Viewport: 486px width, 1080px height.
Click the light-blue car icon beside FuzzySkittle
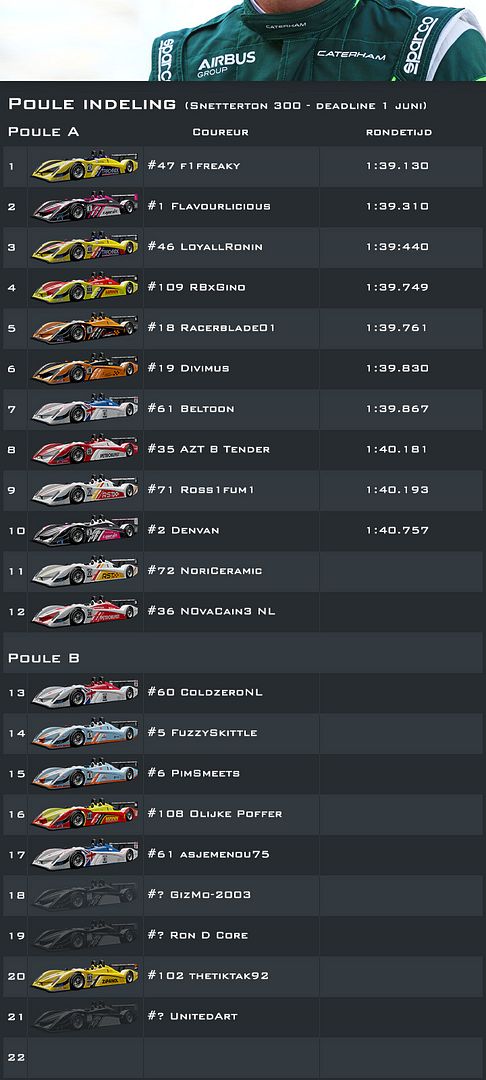coord(85,733)
